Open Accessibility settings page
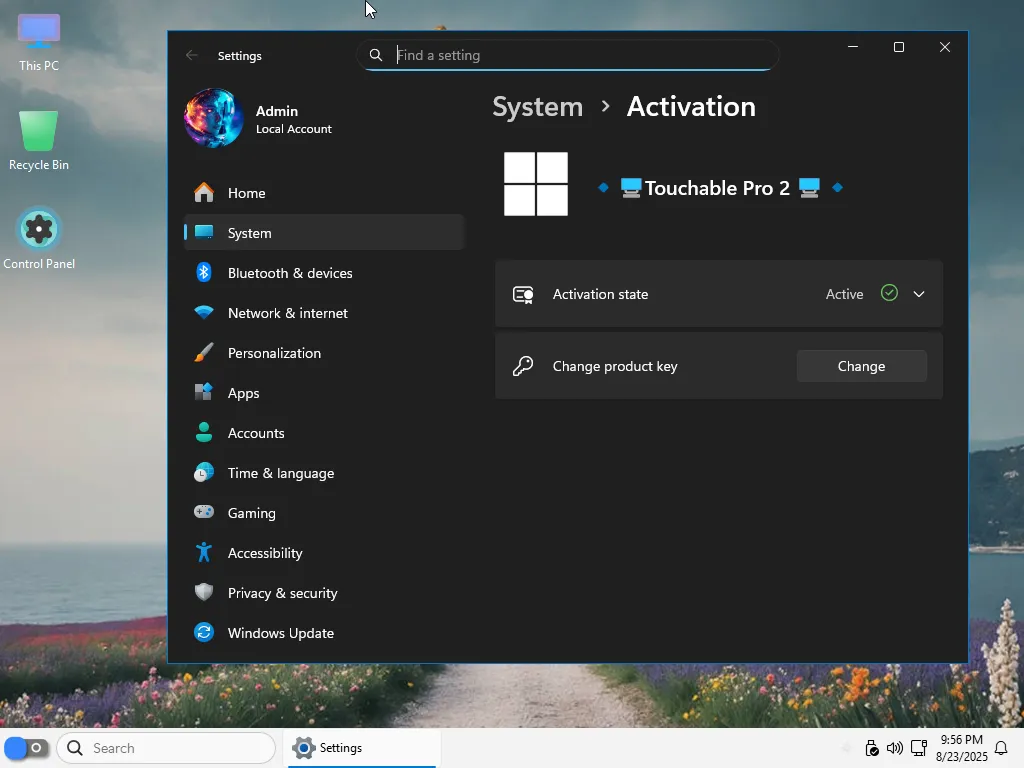 tap(324, 552)
